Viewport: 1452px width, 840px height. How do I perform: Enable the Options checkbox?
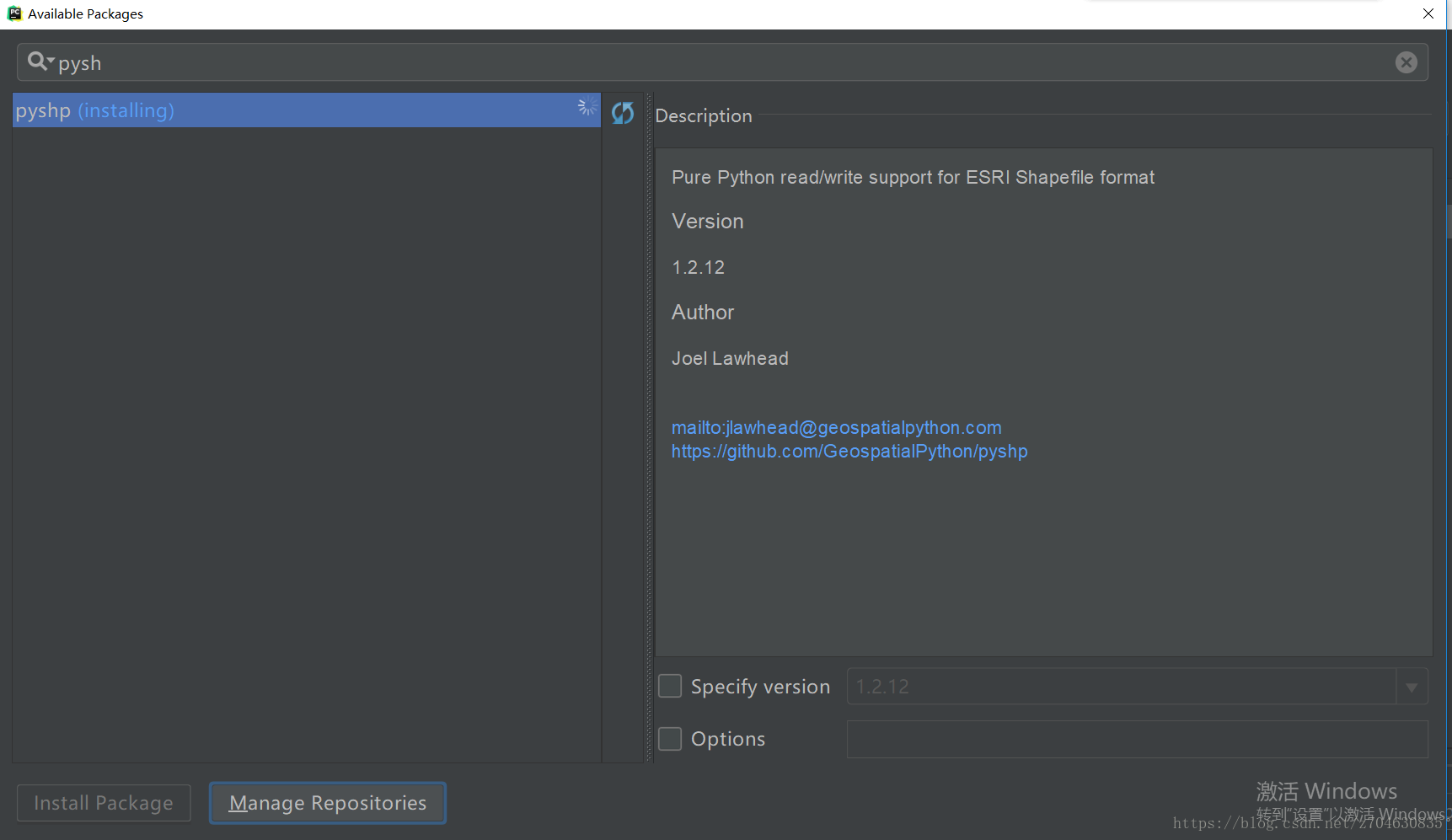(x=670, y=738)
